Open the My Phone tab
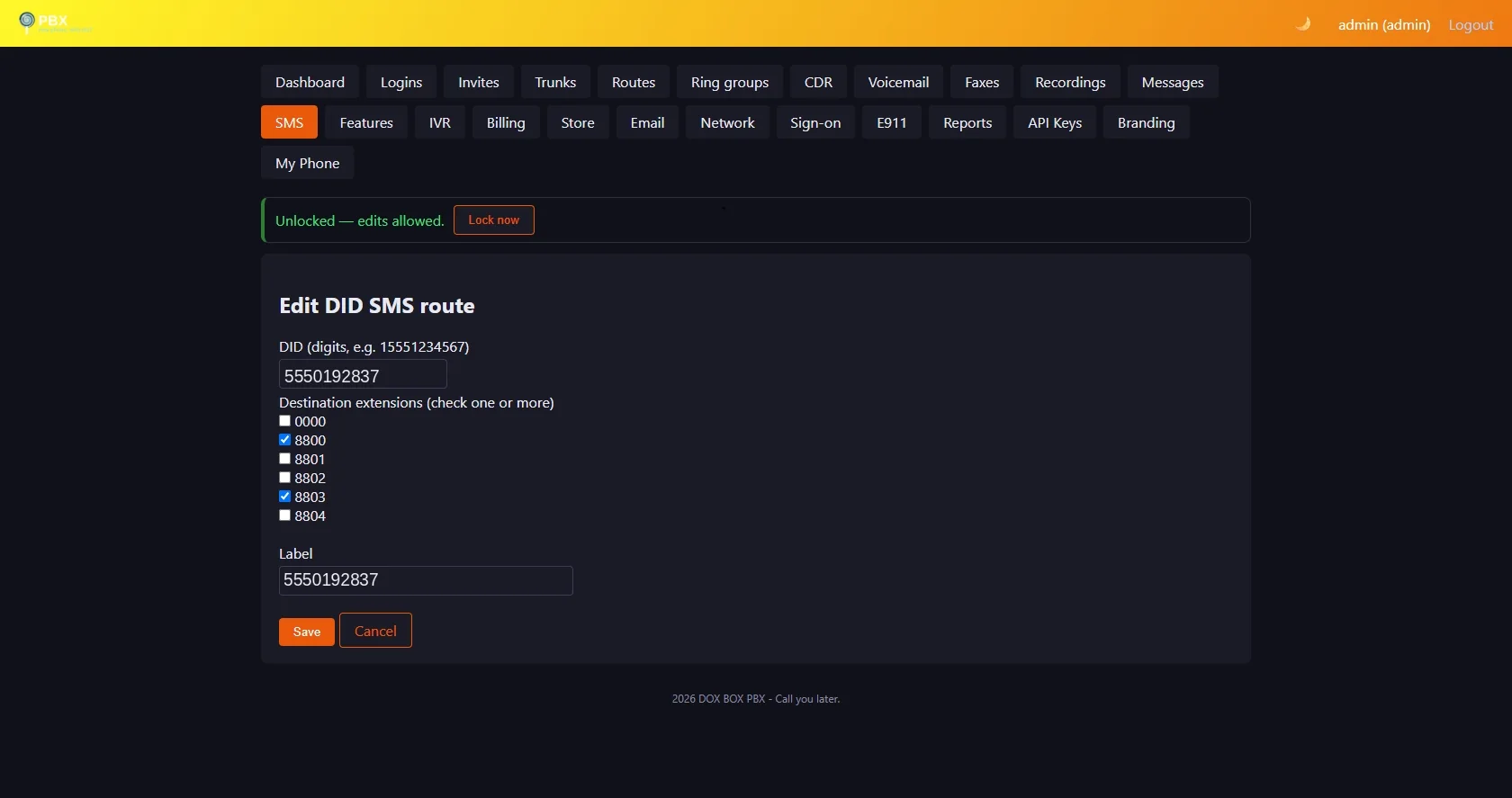1512x798 pixels. tap(307, 163)
